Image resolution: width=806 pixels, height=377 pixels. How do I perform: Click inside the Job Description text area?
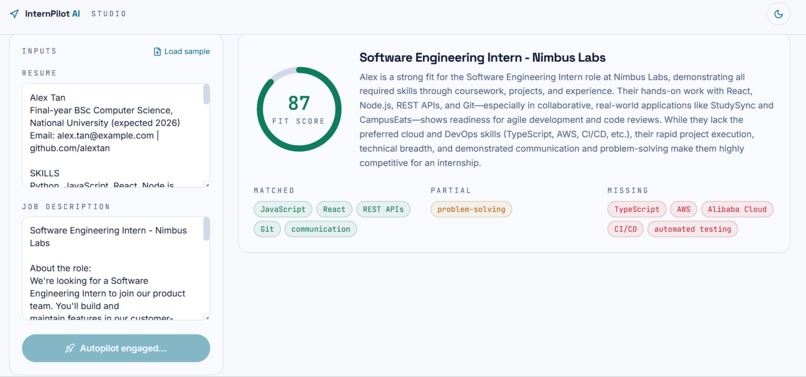(x=116, y=268)
